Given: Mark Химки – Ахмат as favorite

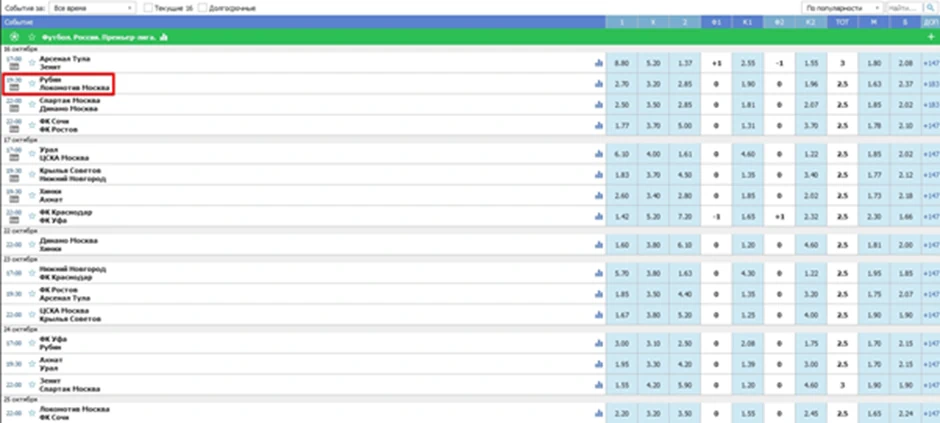Looking at the screenshot, I should point(32,195).
